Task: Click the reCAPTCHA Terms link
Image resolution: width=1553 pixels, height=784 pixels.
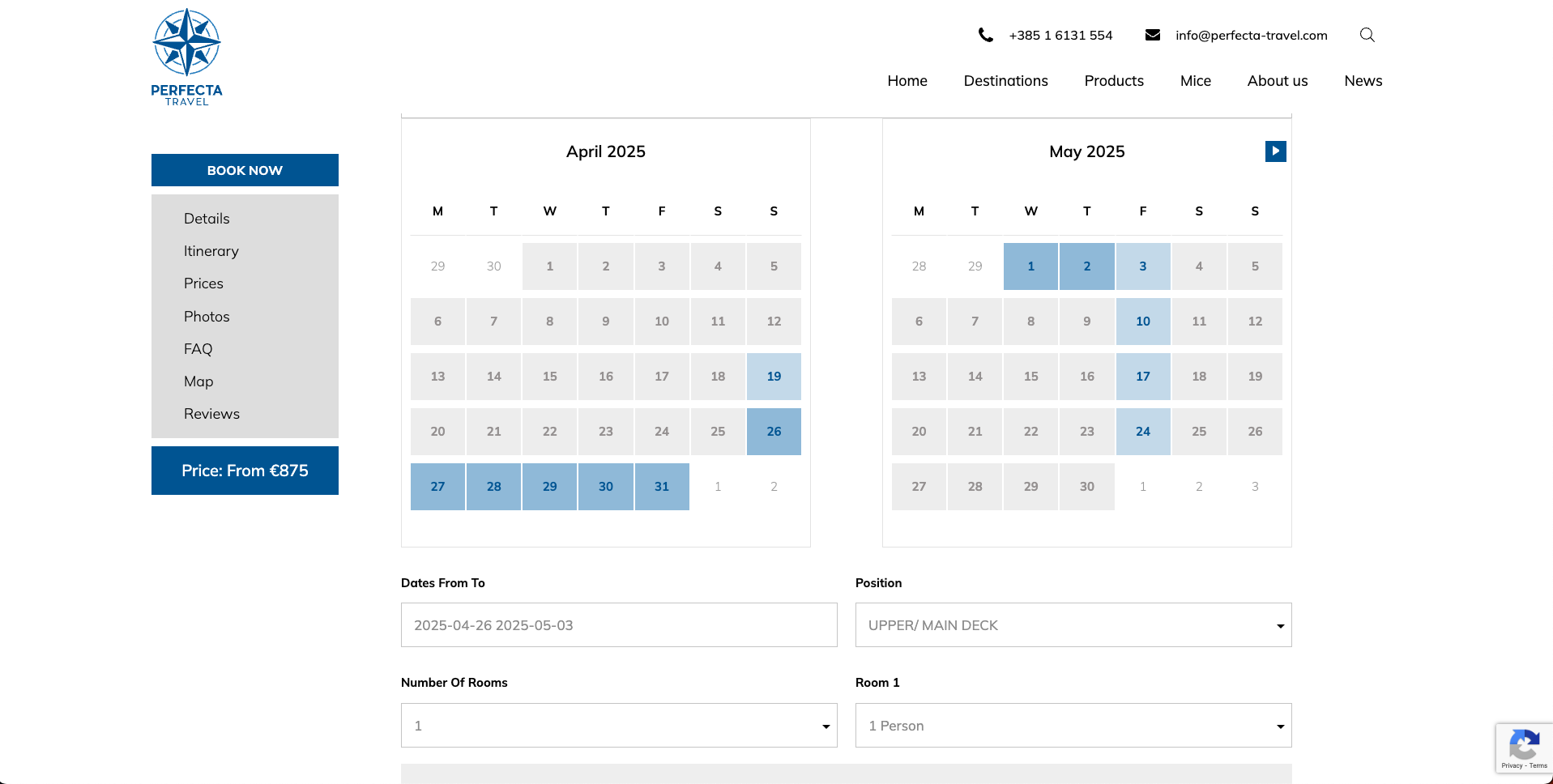Action: click(x=1538, y=765)
